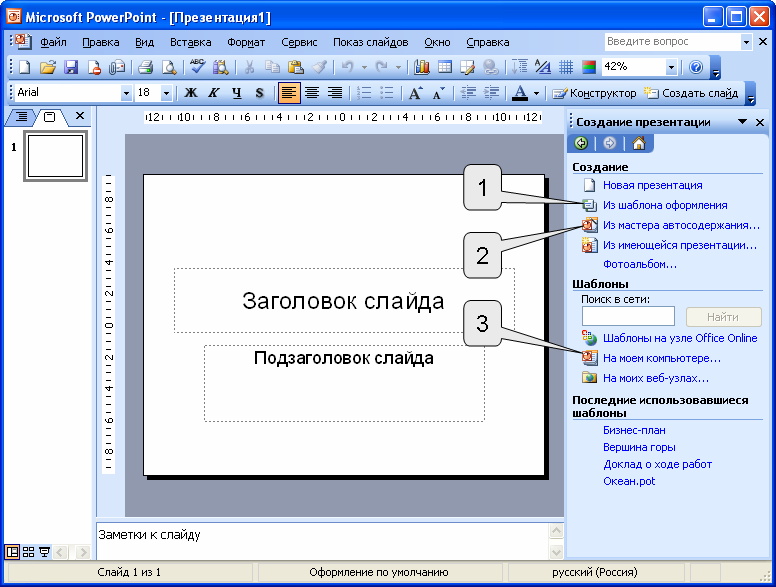Click the Конструктор button
This screenshot has height=587, width=776.
(594, 93)
